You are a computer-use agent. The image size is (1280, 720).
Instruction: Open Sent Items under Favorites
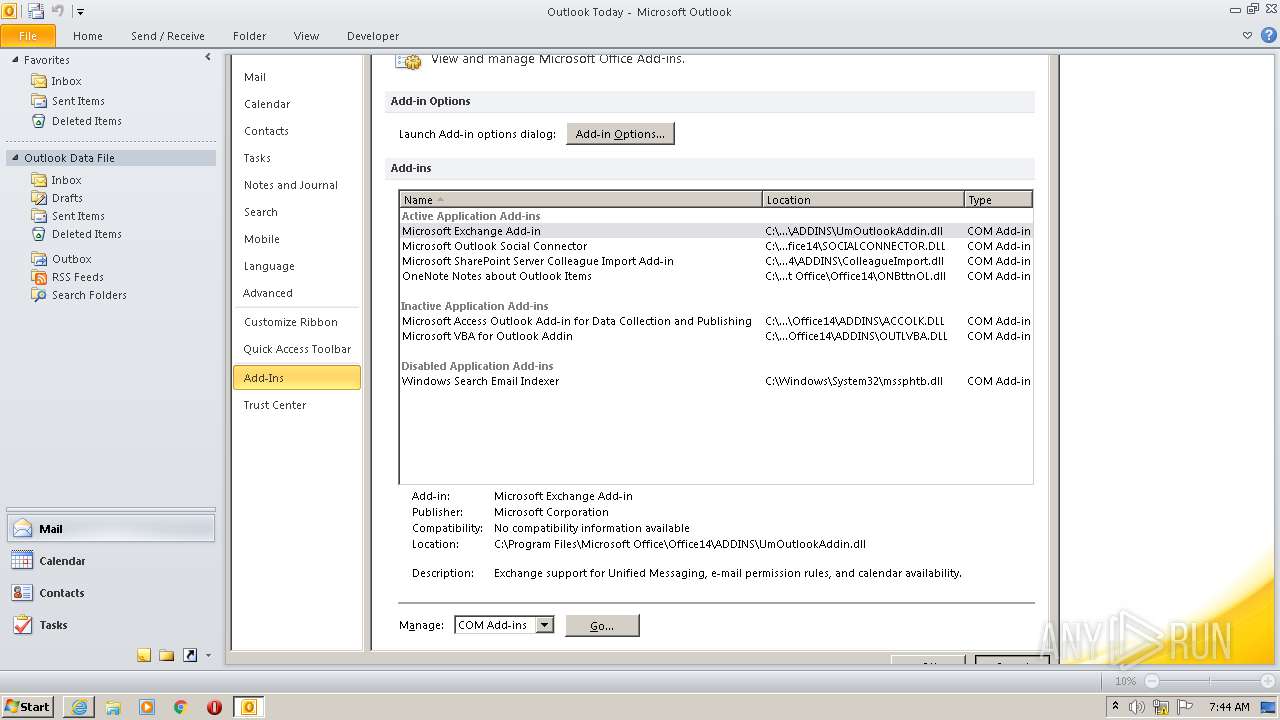pos(78,101)
